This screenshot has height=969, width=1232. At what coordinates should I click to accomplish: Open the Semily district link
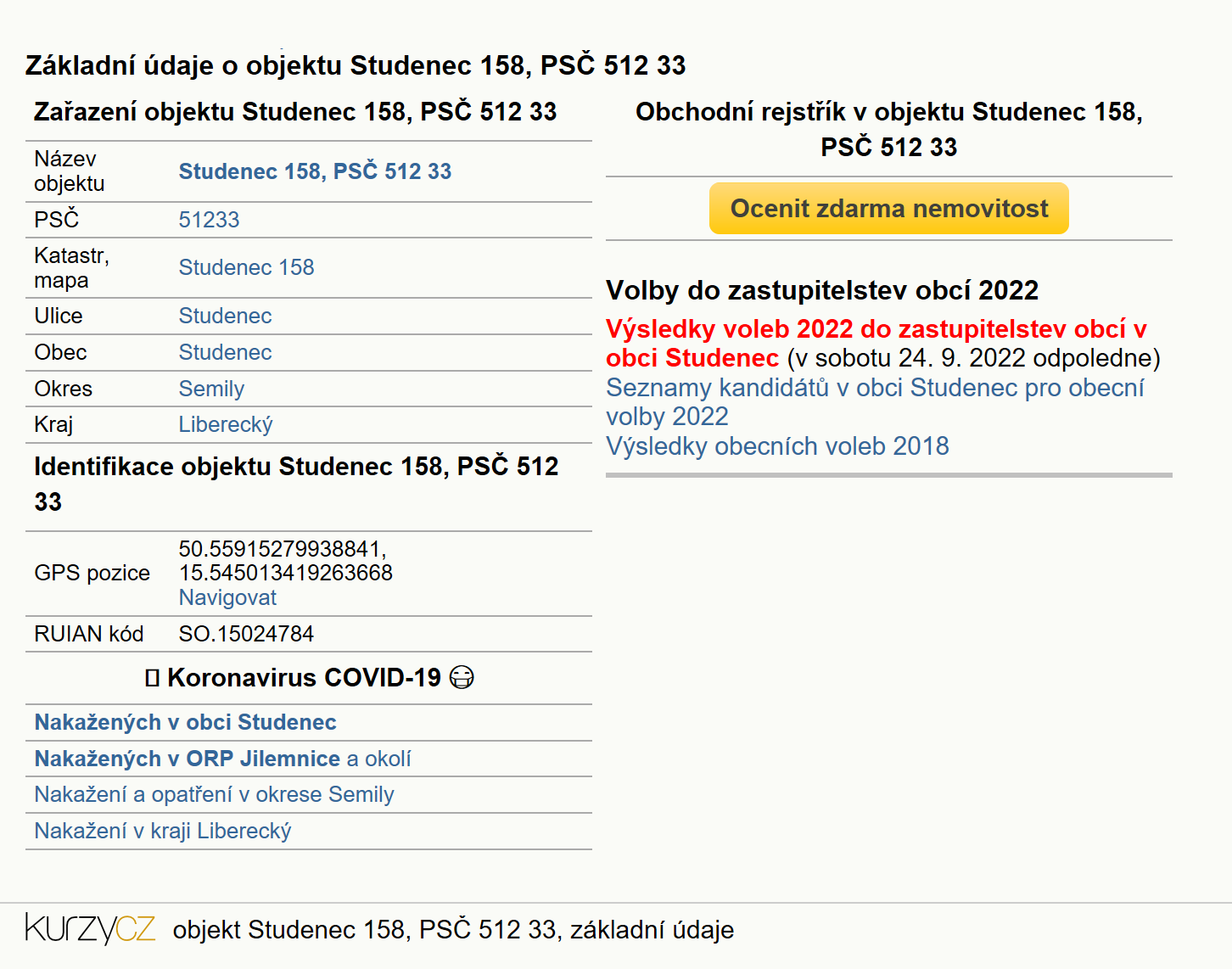[211, 389]
